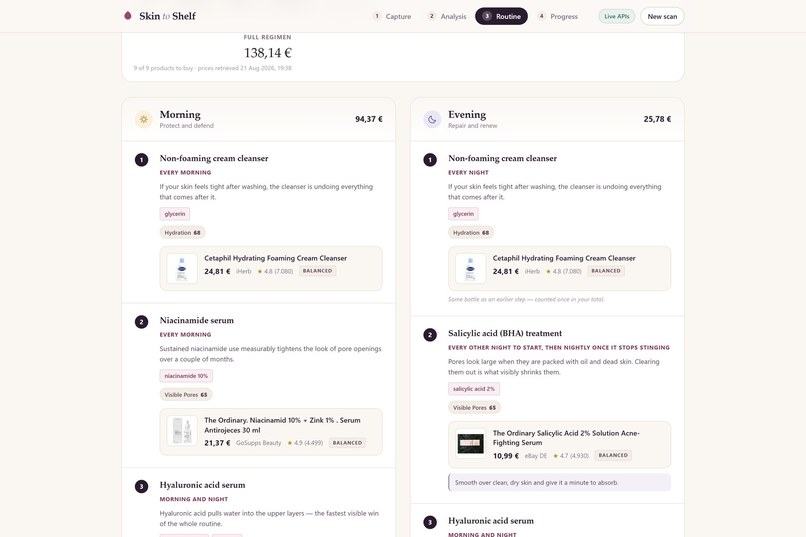The image size is (806, 537).
Task: Click the evening Hydration 68 score chip
Action: pos(471,233)
